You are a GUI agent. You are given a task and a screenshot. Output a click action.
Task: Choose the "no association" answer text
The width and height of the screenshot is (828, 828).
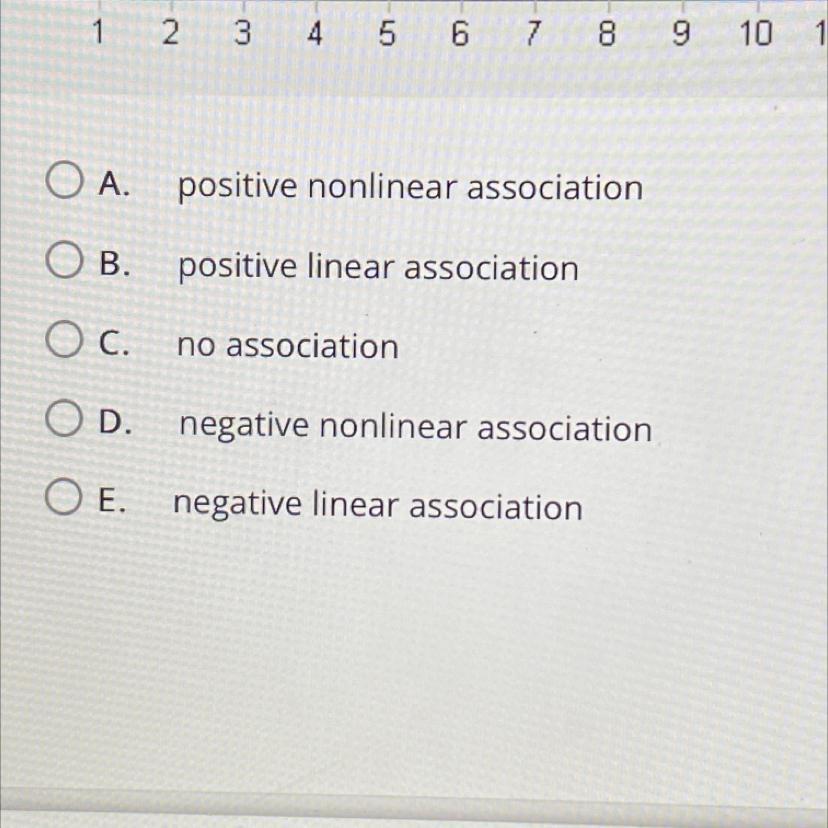(288, 347)
